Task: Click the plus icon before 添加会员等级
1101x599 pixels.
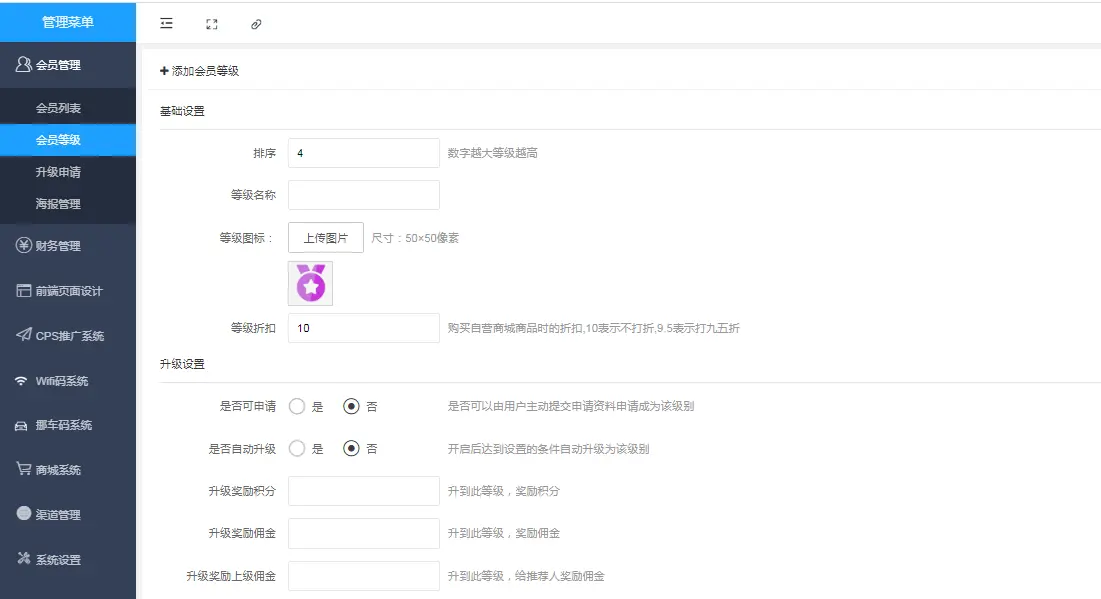Action: [164, 70]
